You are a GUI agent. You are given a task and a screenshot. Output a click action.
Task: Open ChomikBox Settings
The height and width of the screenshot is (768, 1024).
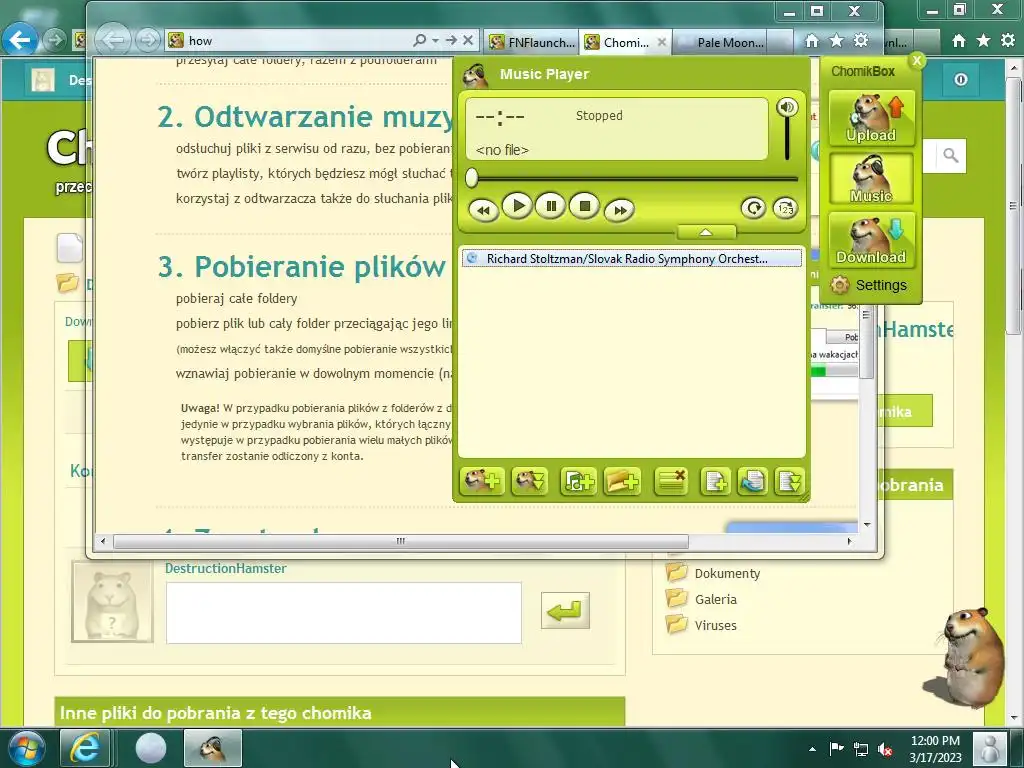(869, 285)
